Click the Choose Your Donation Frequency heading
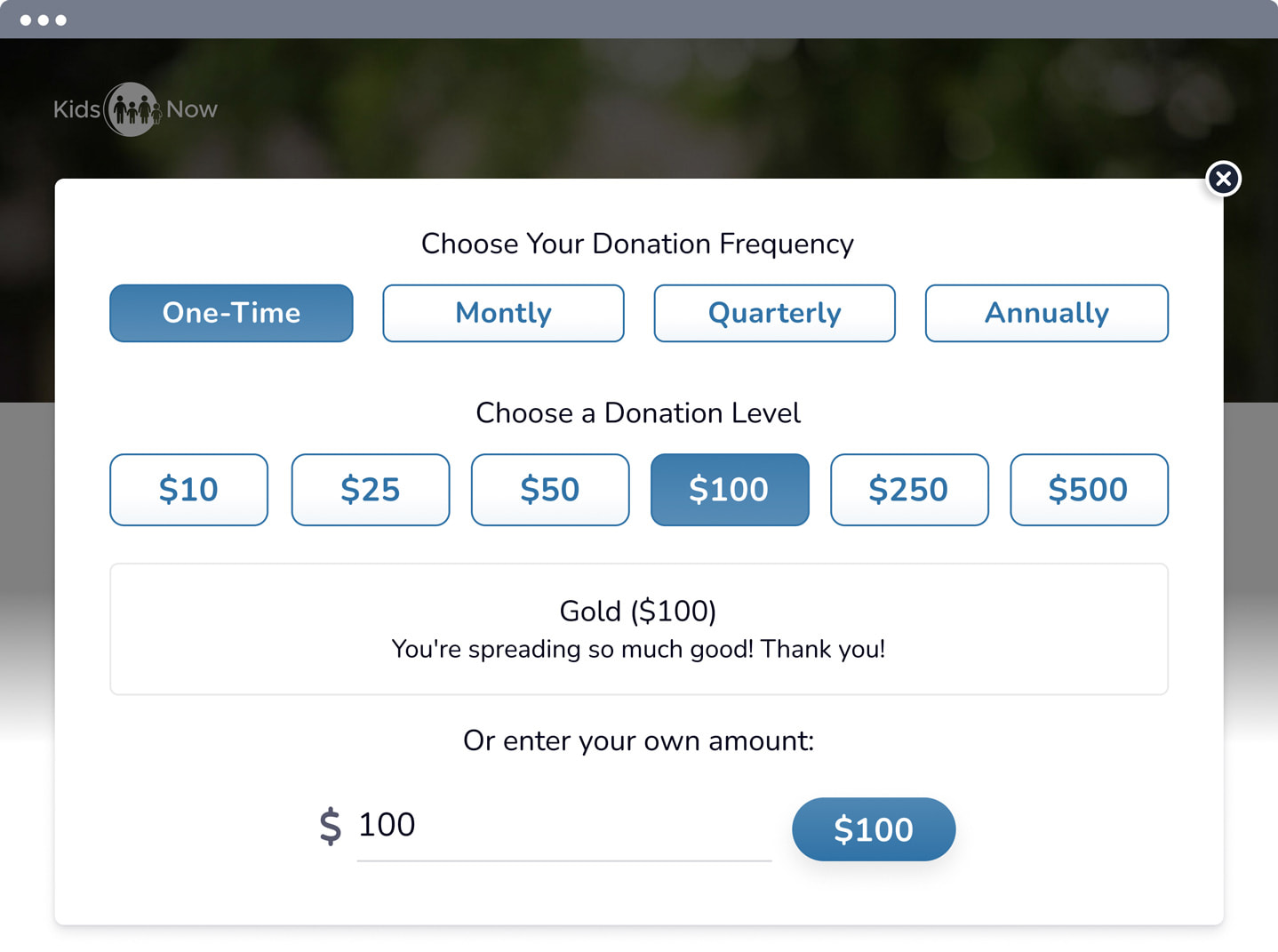The image size is (1278, 952). pos(637,244)
